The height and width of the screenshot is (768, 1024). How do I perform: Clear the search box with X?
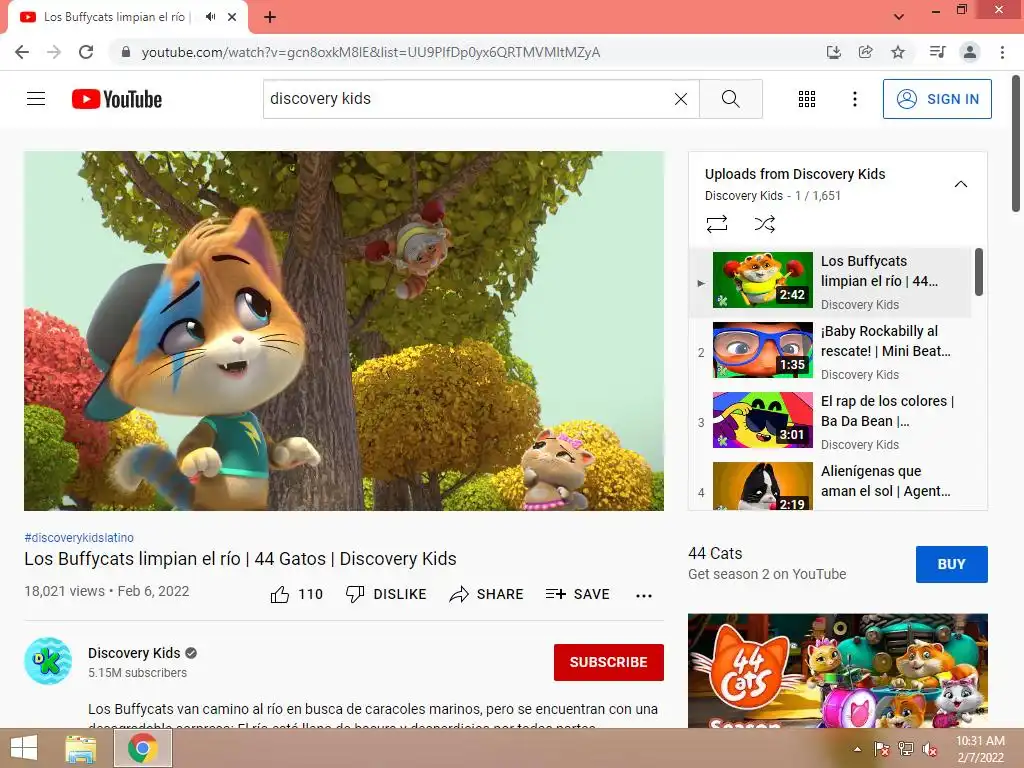point(680,99)
